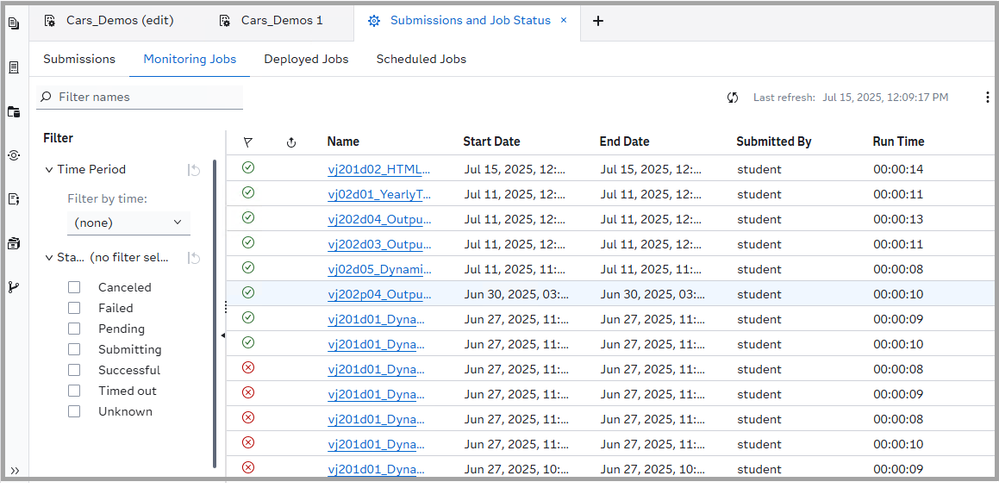Open the Filter by time dropdown
Image resolution: width=999 pixels, height=483 pixels.
(x=128, y=223)
